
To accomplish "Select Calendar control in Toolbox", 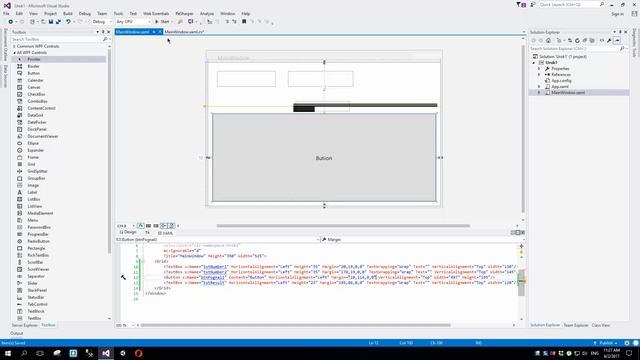I will (35, 80).
